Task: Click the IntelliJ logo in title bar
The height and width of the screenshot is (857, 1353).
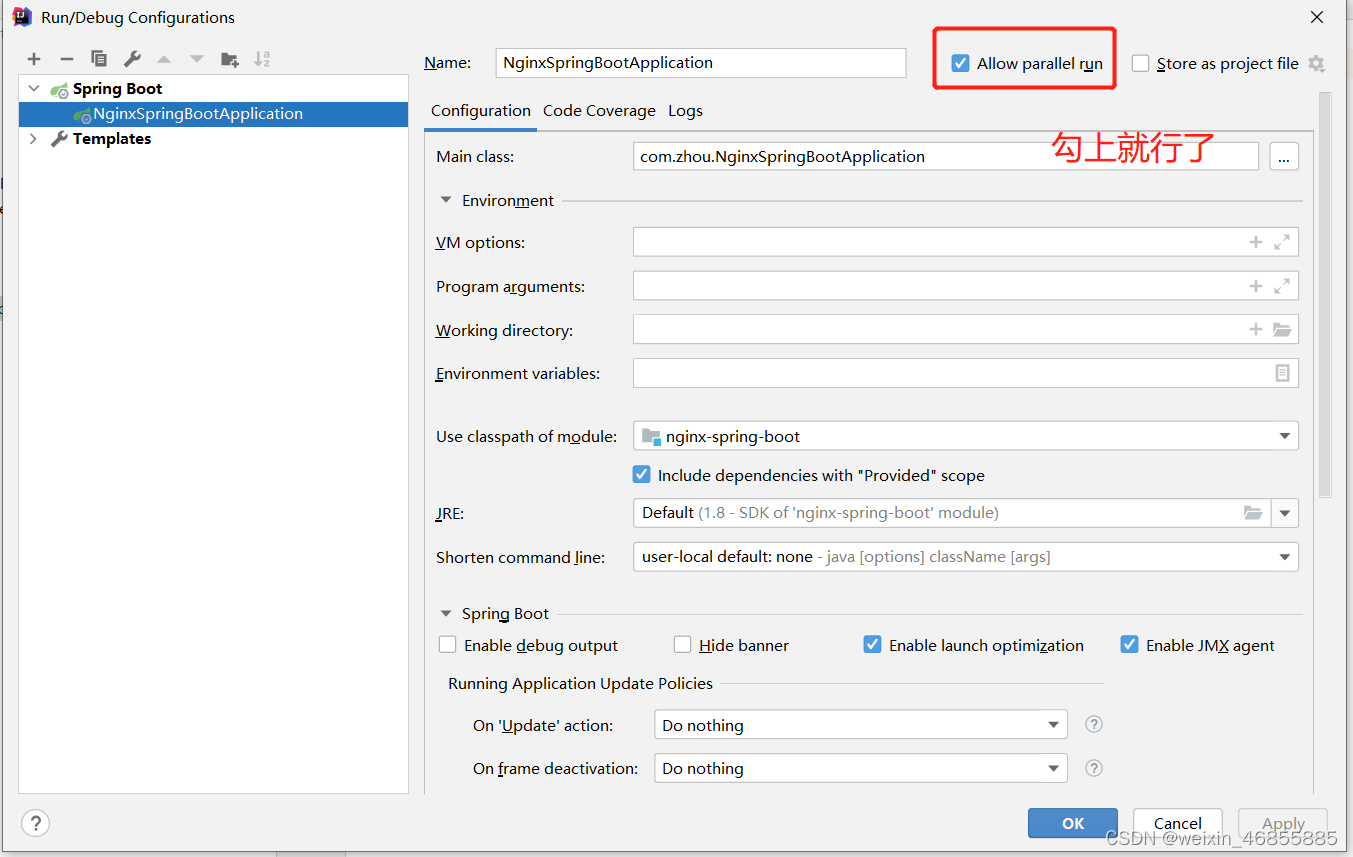Action: (21, 17)
